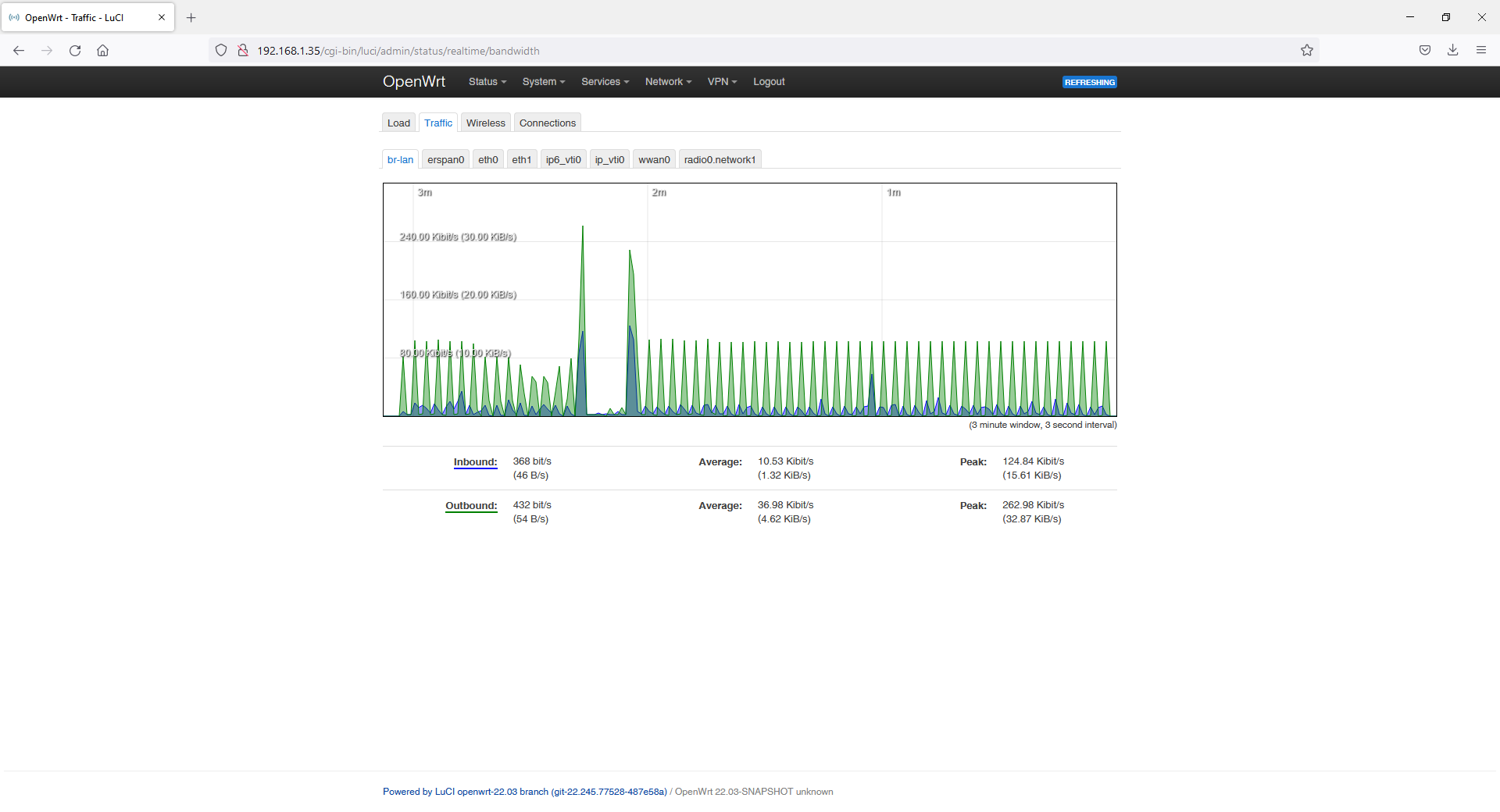
Task: Open the Network dropdown menu
Action: (668, 82)
